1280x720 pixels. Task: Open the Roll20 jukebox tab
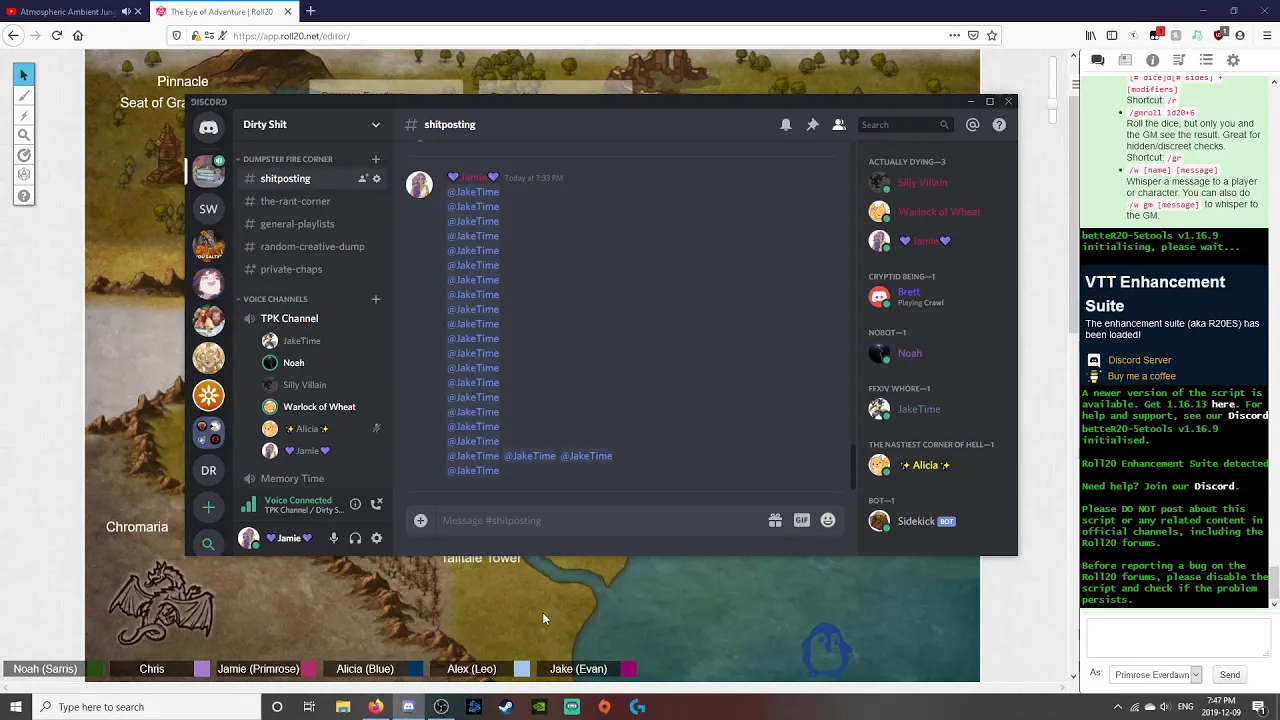[1179, 60]
